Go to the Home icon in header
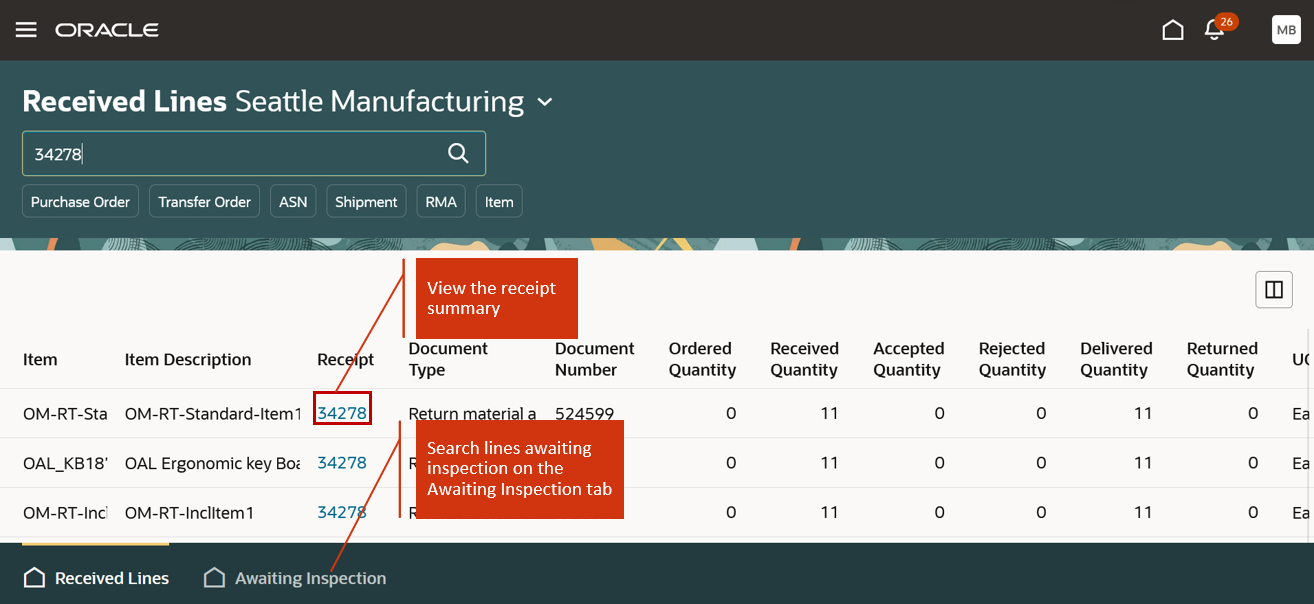The image size is (1314, 604). coord(1173,30)
